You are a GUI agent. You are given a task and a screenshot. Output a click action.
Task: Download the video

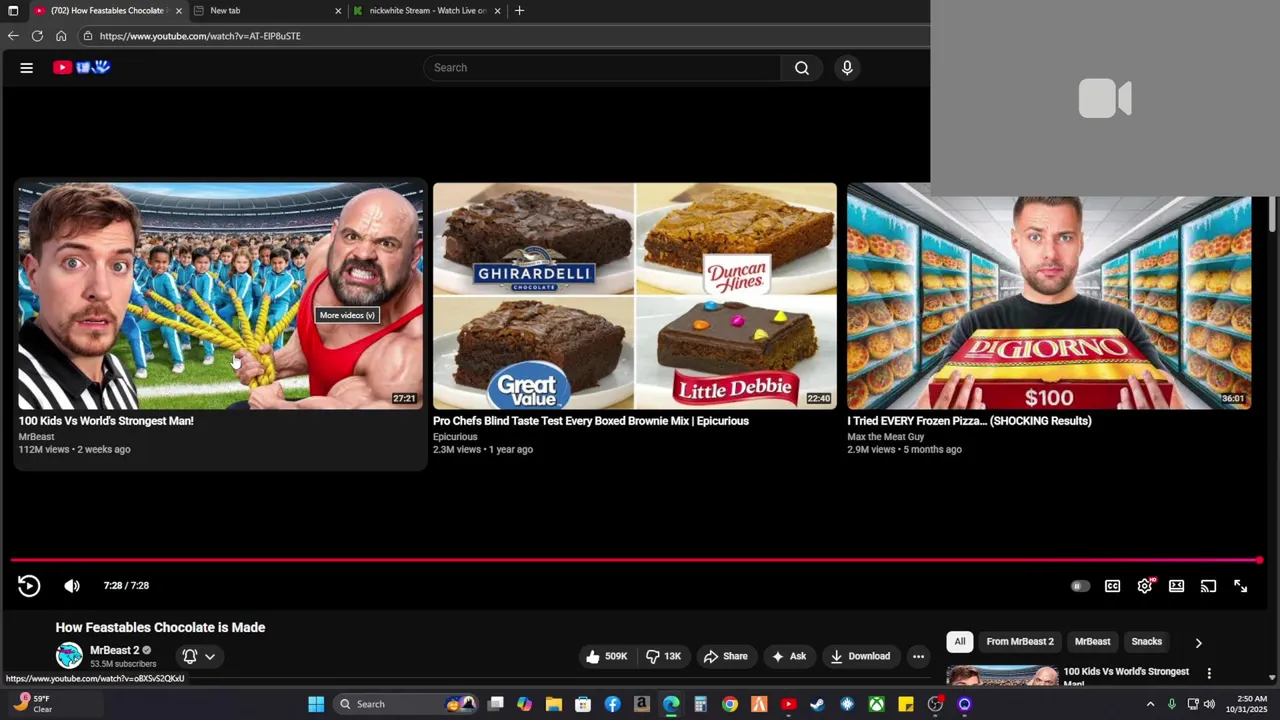(x=860, y=656)
